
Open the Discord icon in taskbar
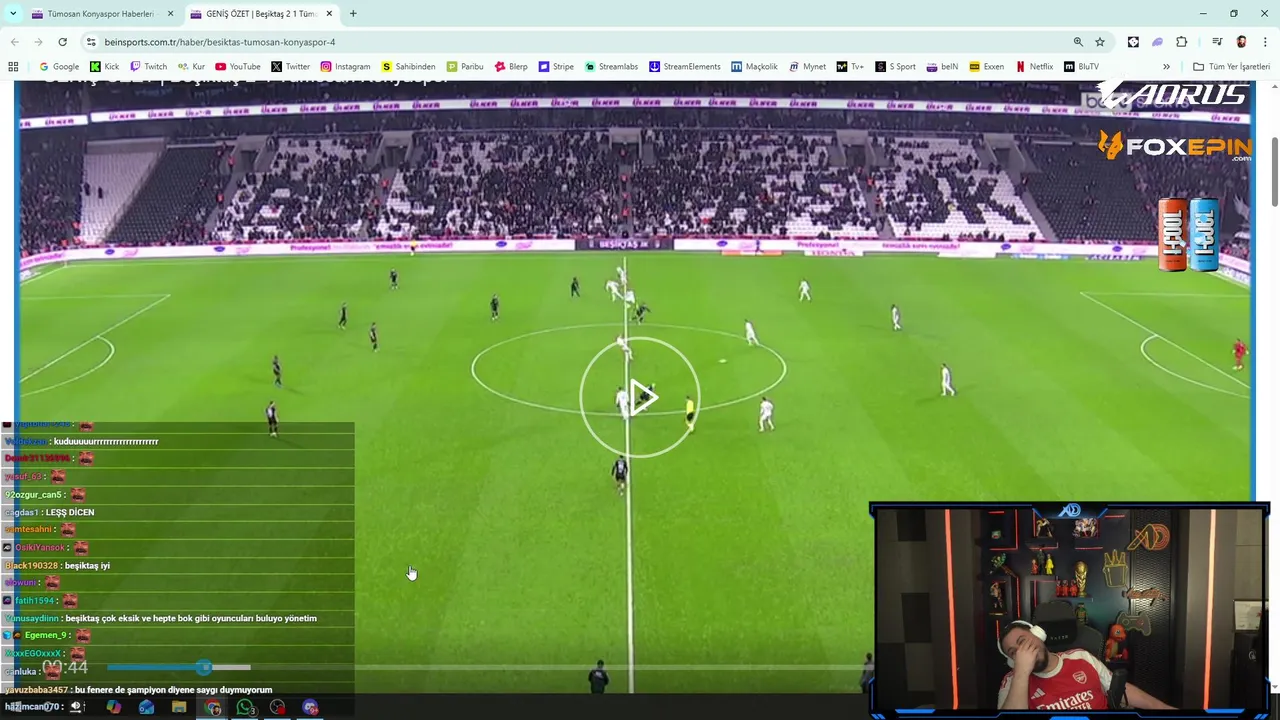point(311,707)
